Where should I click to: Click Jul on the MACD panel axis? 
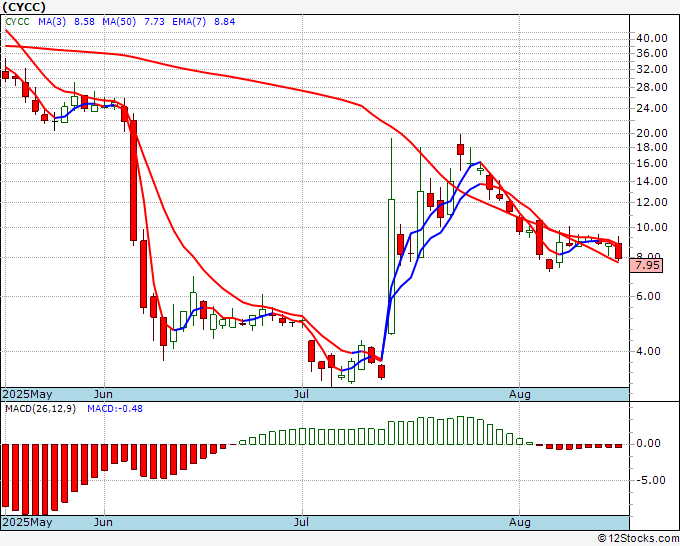(301, 522)
